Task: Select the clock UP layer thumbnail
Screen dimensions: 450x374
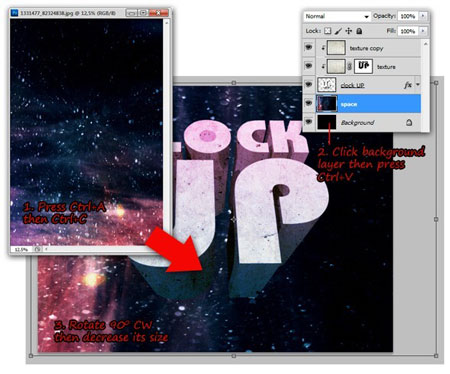Action: pos(327,85)
